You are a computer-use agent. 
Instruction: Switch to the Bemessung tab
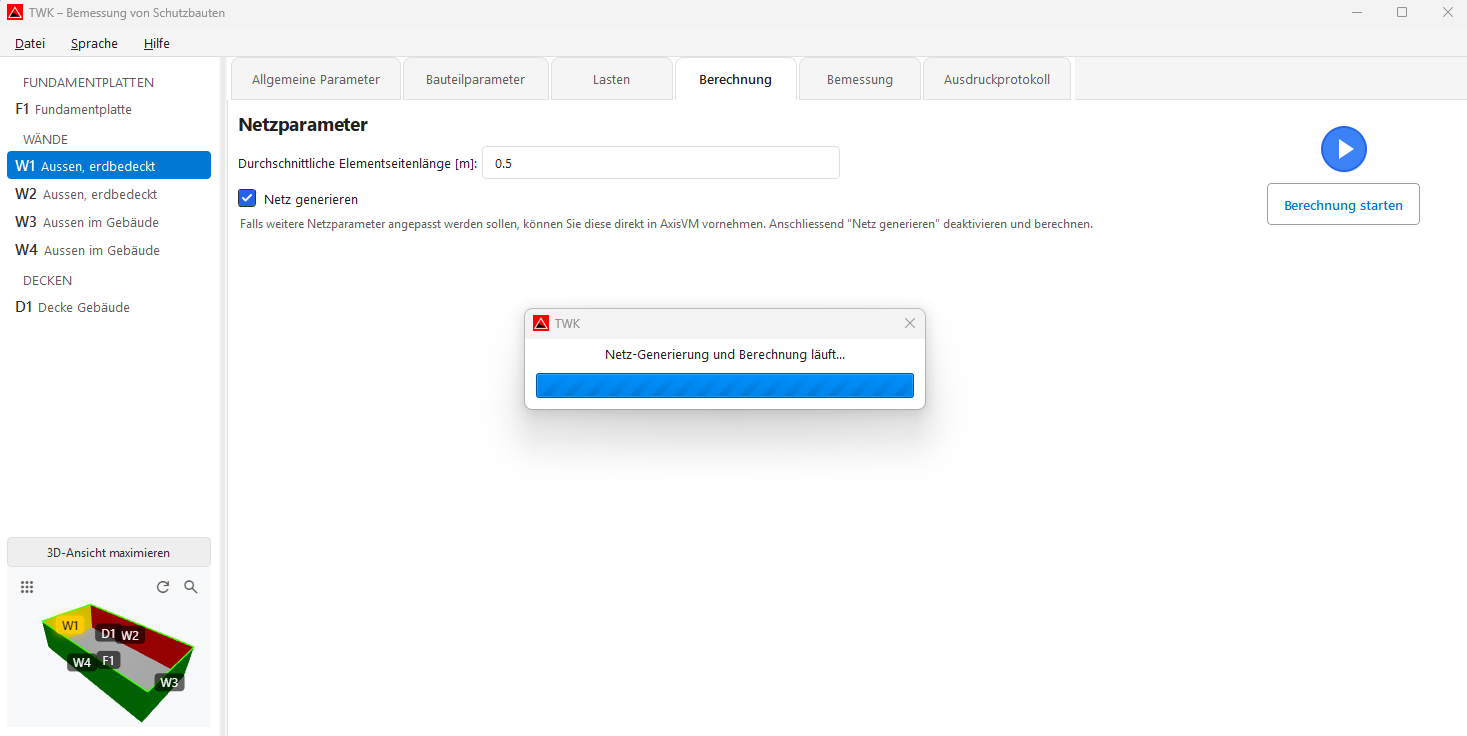point(859,78)
